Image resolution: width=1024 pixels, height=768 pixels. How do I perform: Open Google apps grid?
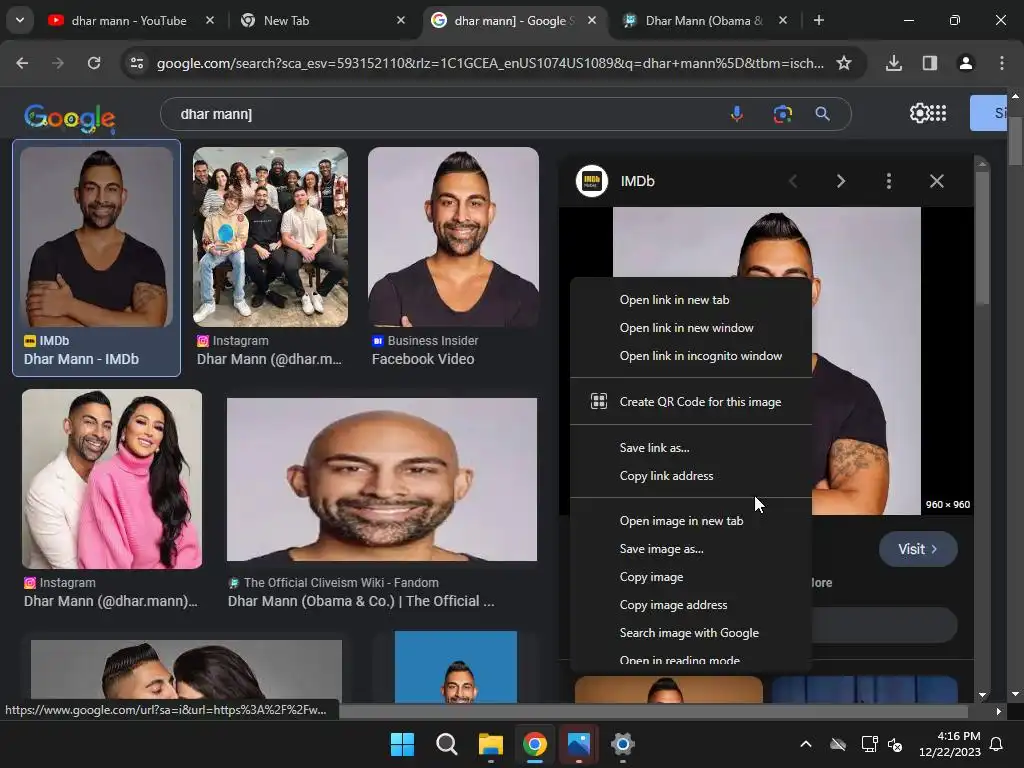pos(938,113)
